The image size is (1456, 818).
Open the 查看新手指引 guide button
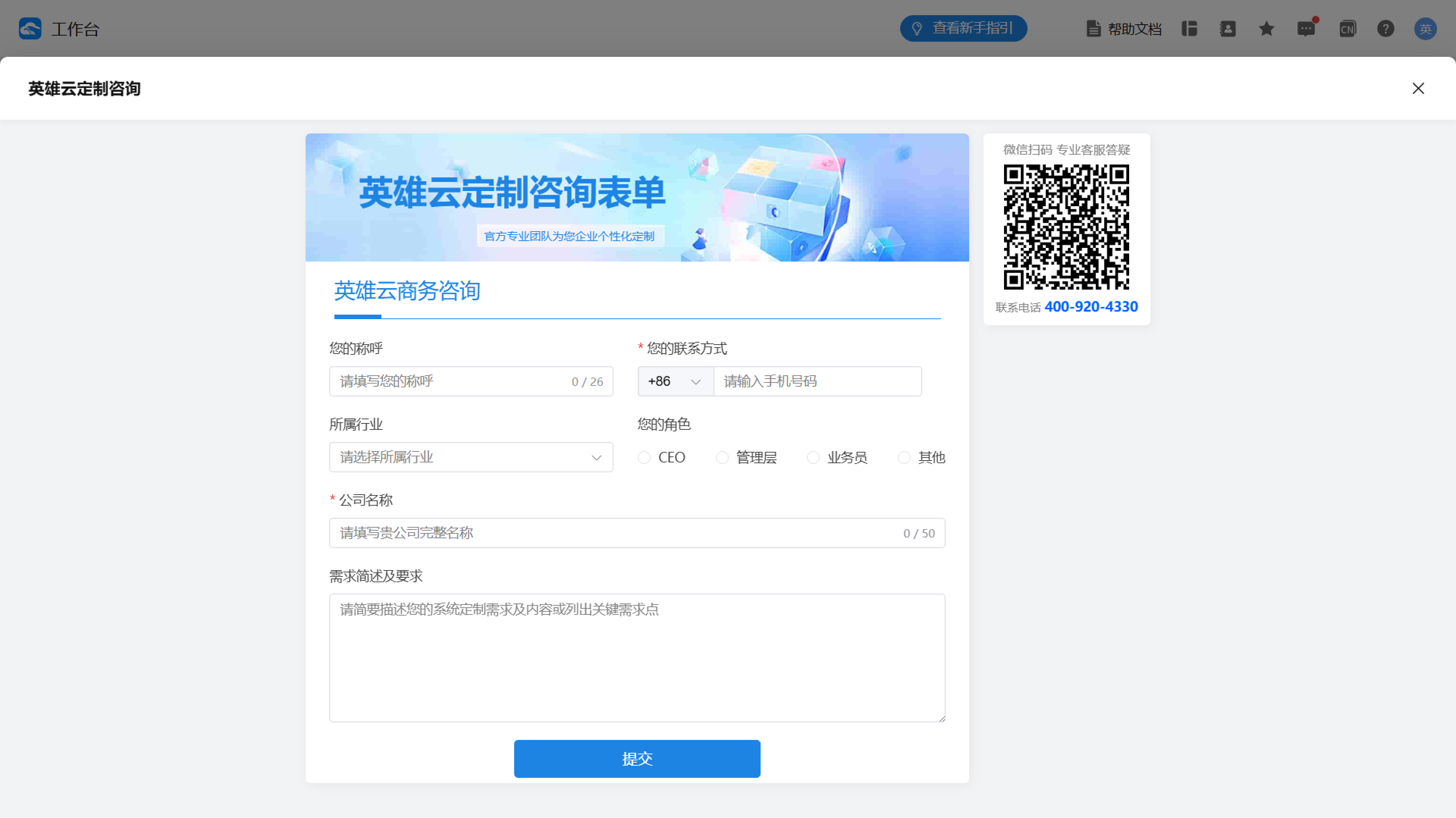coord(963,28)
